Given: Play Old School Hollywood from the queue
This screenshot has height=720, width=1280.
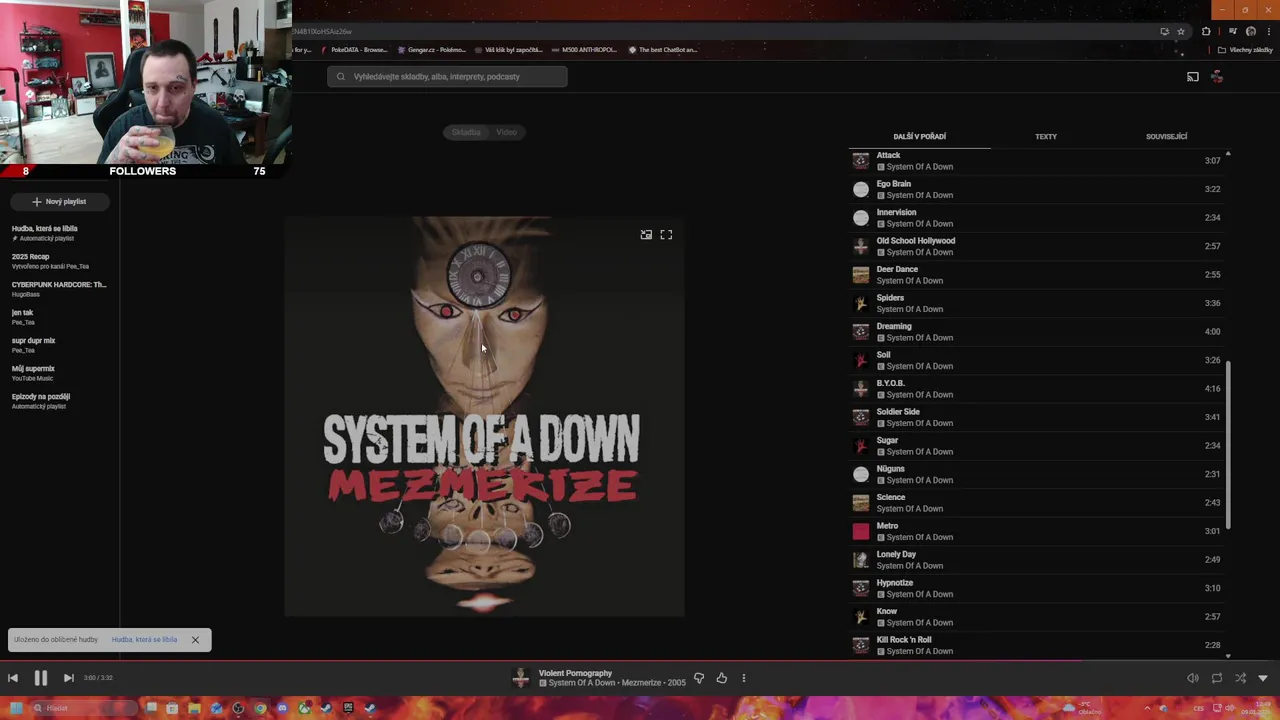Looking at the screenshot, I should [1038, 246].
